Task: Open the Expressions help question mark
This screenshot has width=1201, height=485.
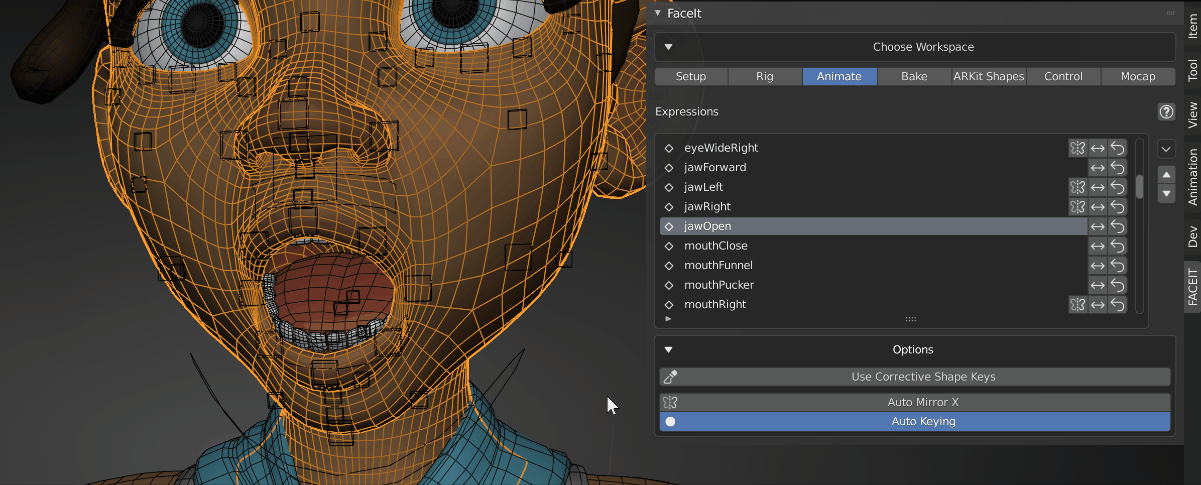Action: coord(1165,112)
